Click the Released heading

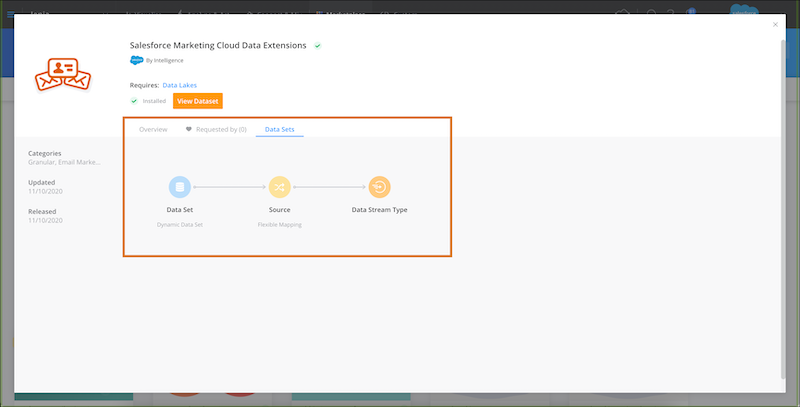click(42, 211)
